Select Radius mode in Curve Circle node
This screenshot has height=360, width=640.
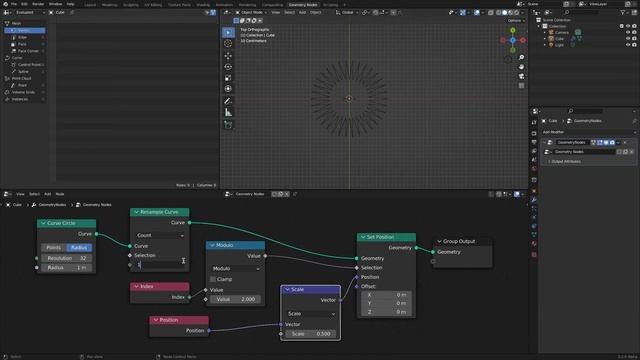(79, 248)
